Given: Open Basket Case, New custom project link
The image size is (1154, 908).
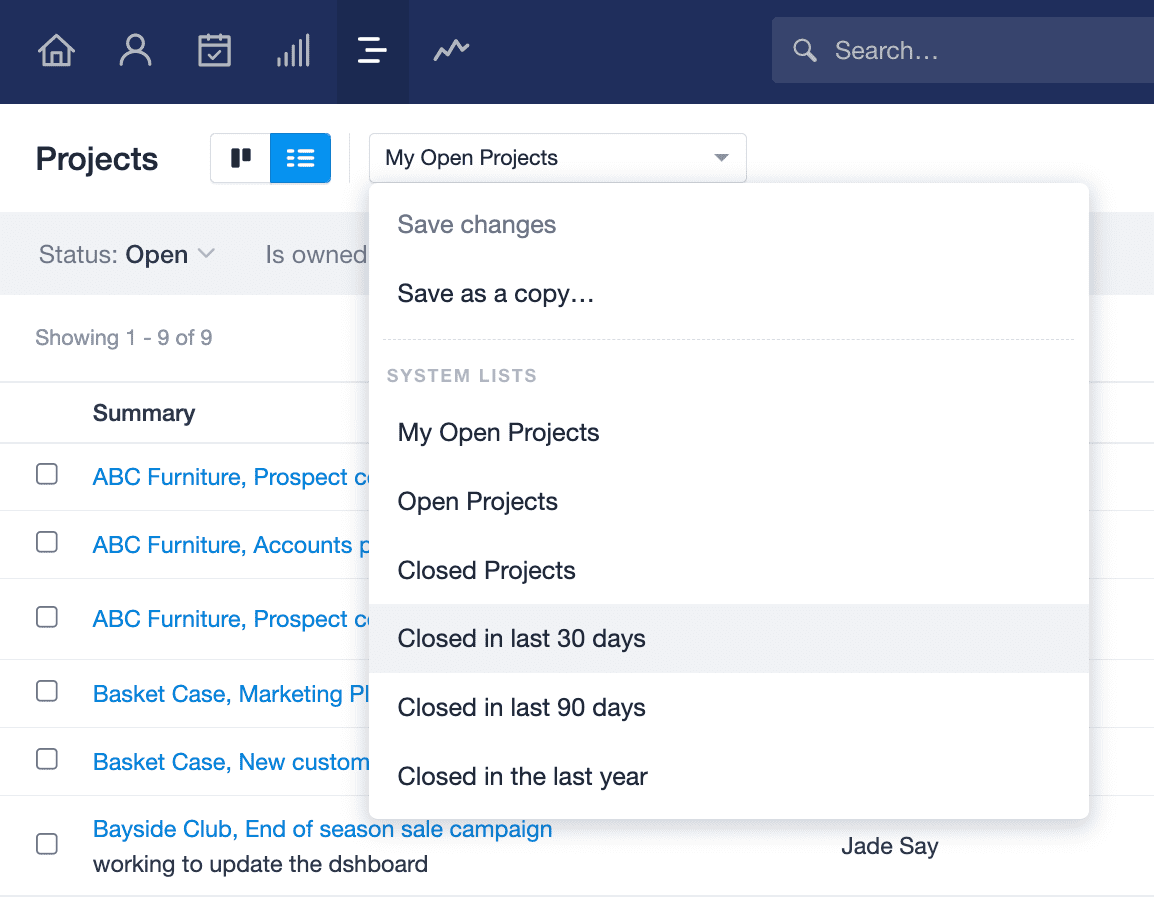Looking at the screenshot, I should (x=230, y=762).
